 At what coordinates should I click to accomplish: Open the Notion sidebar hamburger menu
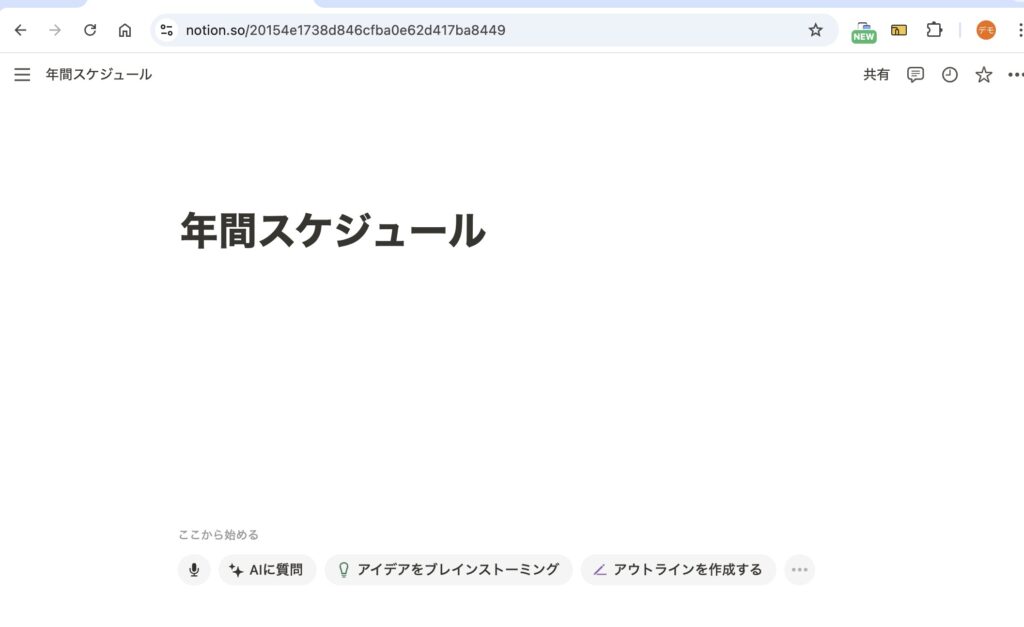click(x=22, y=75)
